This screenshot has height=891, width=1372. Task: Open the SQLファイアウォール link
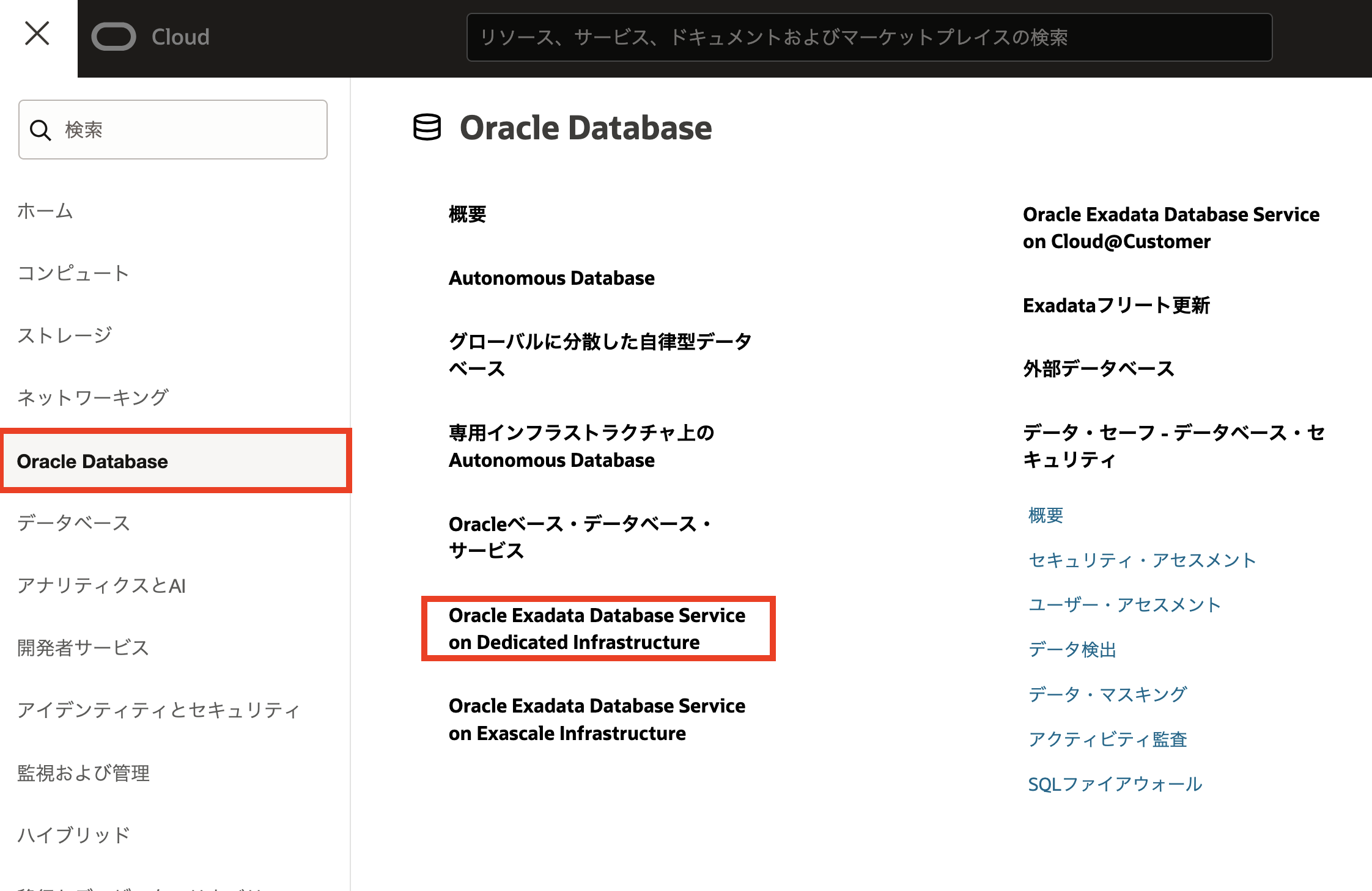tap(1115, 784)
